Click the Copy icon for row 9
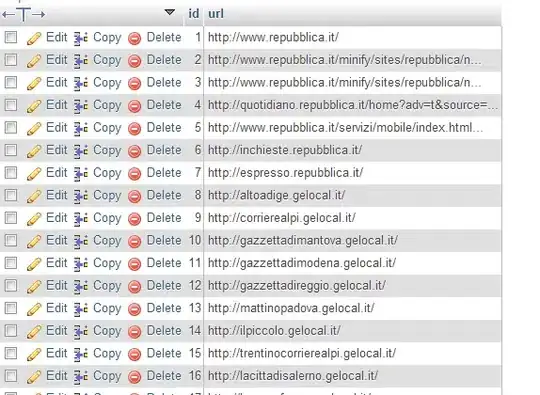The height and width of the screenshot is (395, 540). [81, 219]
